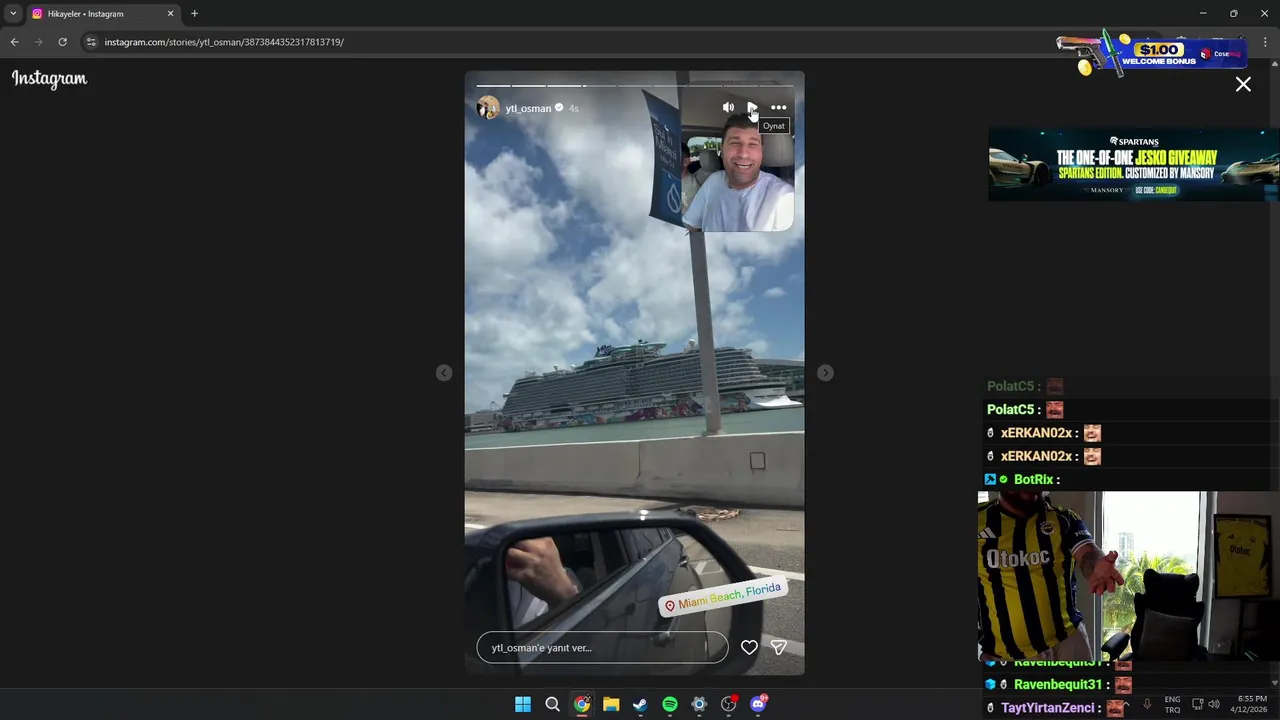Open File Explorer from taskbar
Viewport: 1280px width, 720px height.
[611, 705]
